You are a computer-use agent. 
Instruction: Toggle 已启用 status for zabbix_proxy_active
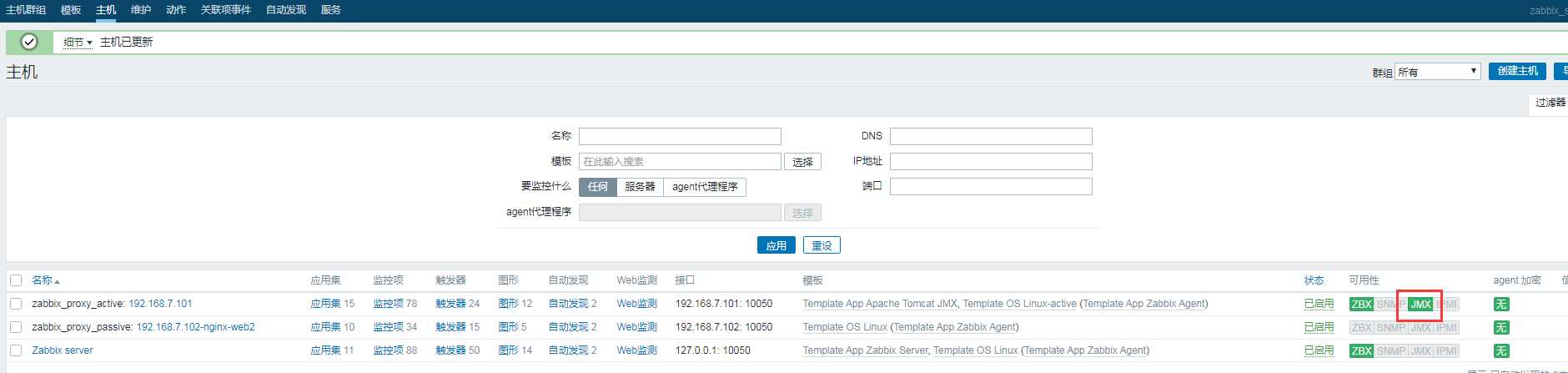(x=1319, y=304)
